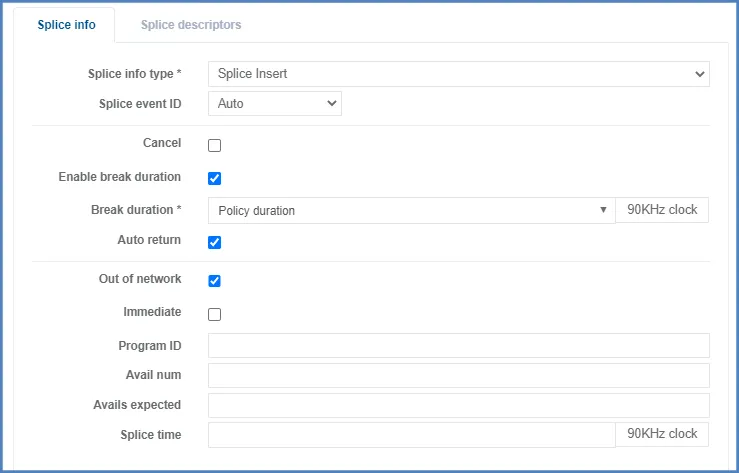
Task: Open the Splice event ID Auto dropdown
Action: tap(275, 104)
